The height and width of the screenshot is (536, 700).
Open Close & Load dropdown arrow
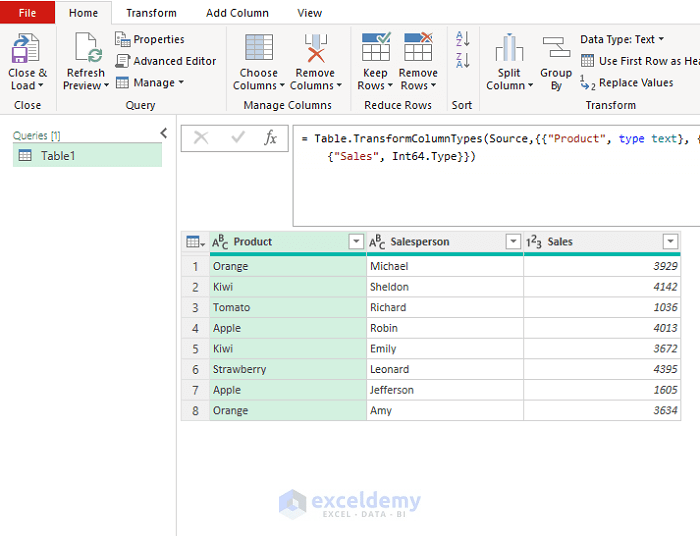click(x=41, y=85)
